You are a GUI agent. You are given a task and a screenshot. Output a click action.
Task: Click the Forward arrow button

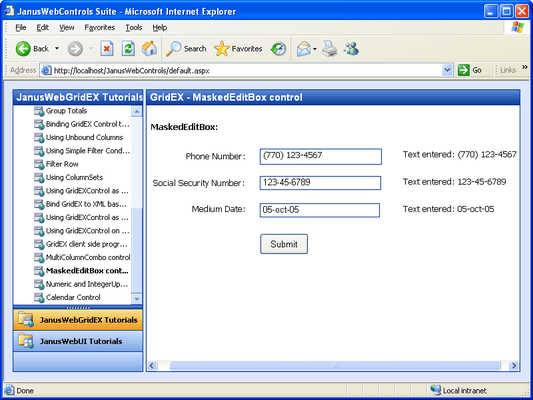tap(75, 49)
